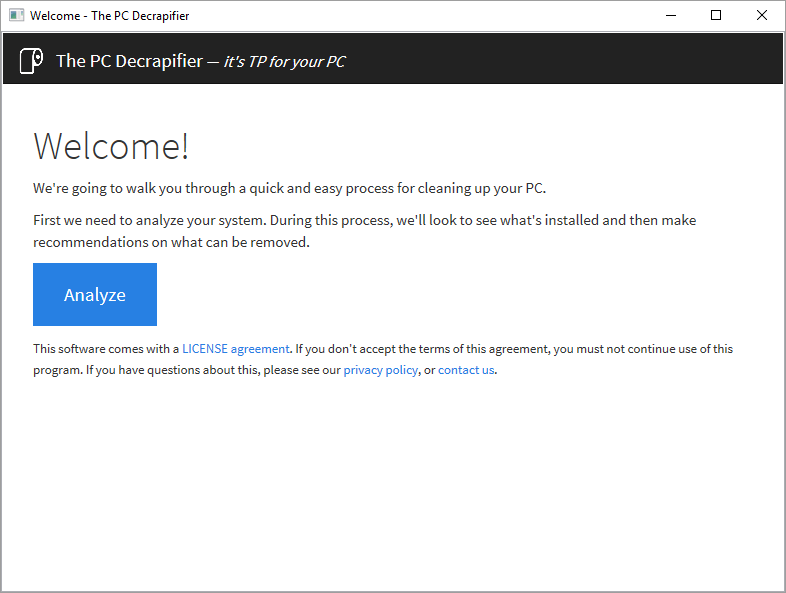Close the PC Decrapifier window

tap(762, 16)
